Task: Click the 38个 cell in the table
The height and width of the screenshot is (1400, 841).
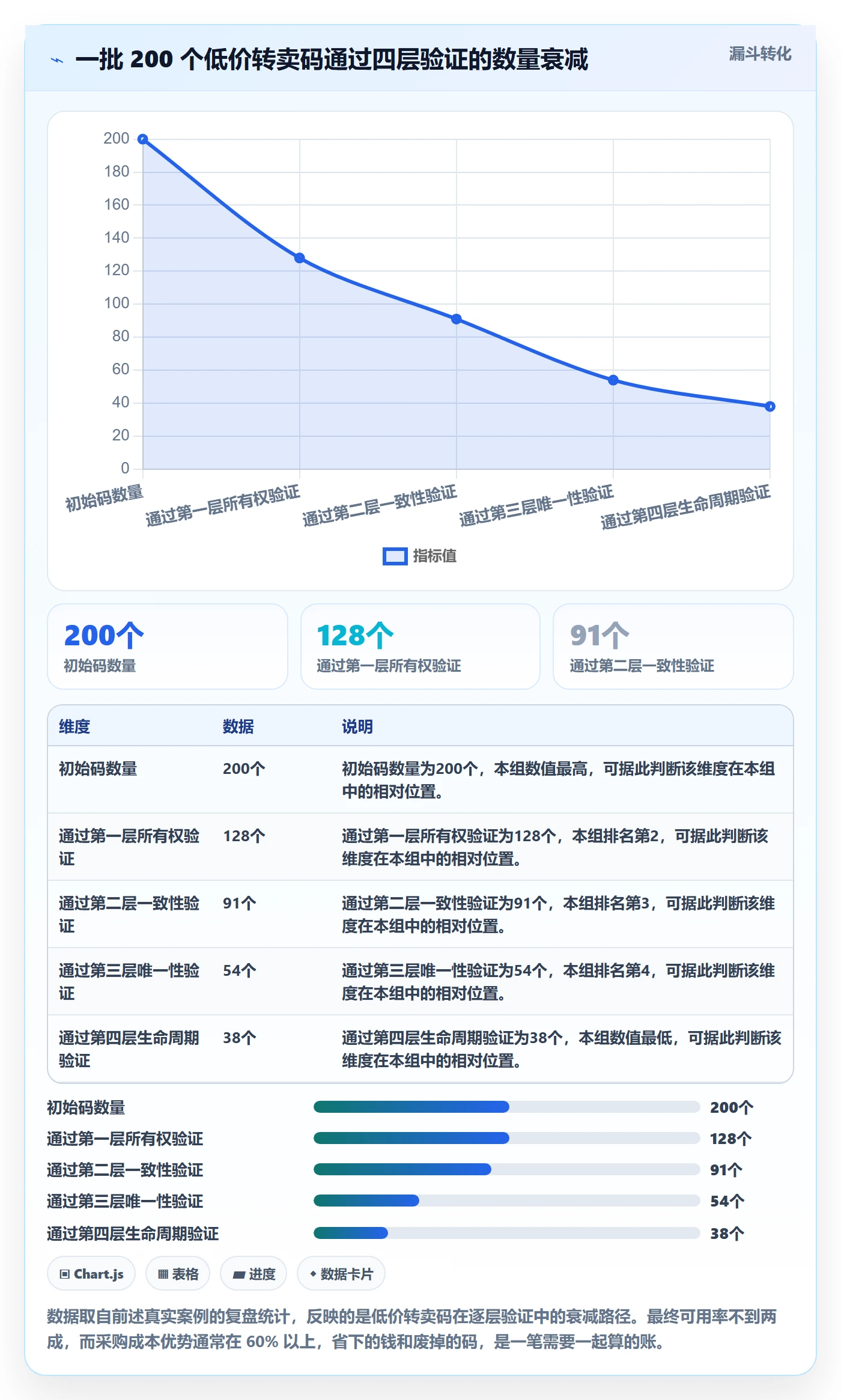Action: [x=240, y=1038]
